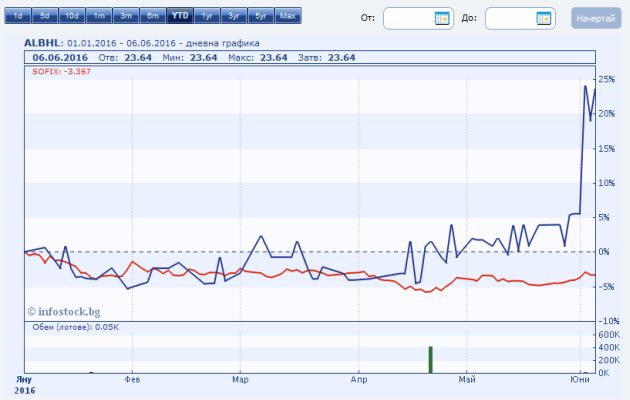
Task: Select the active YTD range
Action: pos(179,17)
